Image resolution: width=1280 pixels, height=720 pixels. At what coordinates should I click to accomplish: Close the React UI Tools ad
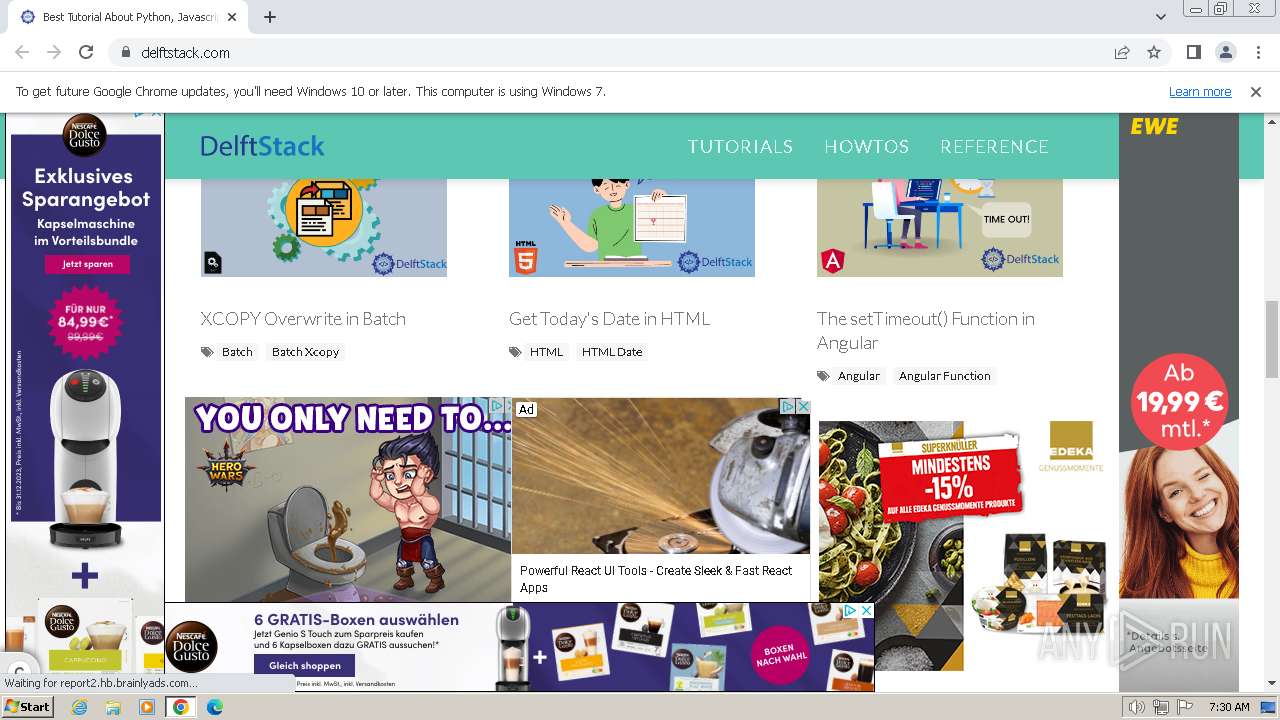pos(802,406)
